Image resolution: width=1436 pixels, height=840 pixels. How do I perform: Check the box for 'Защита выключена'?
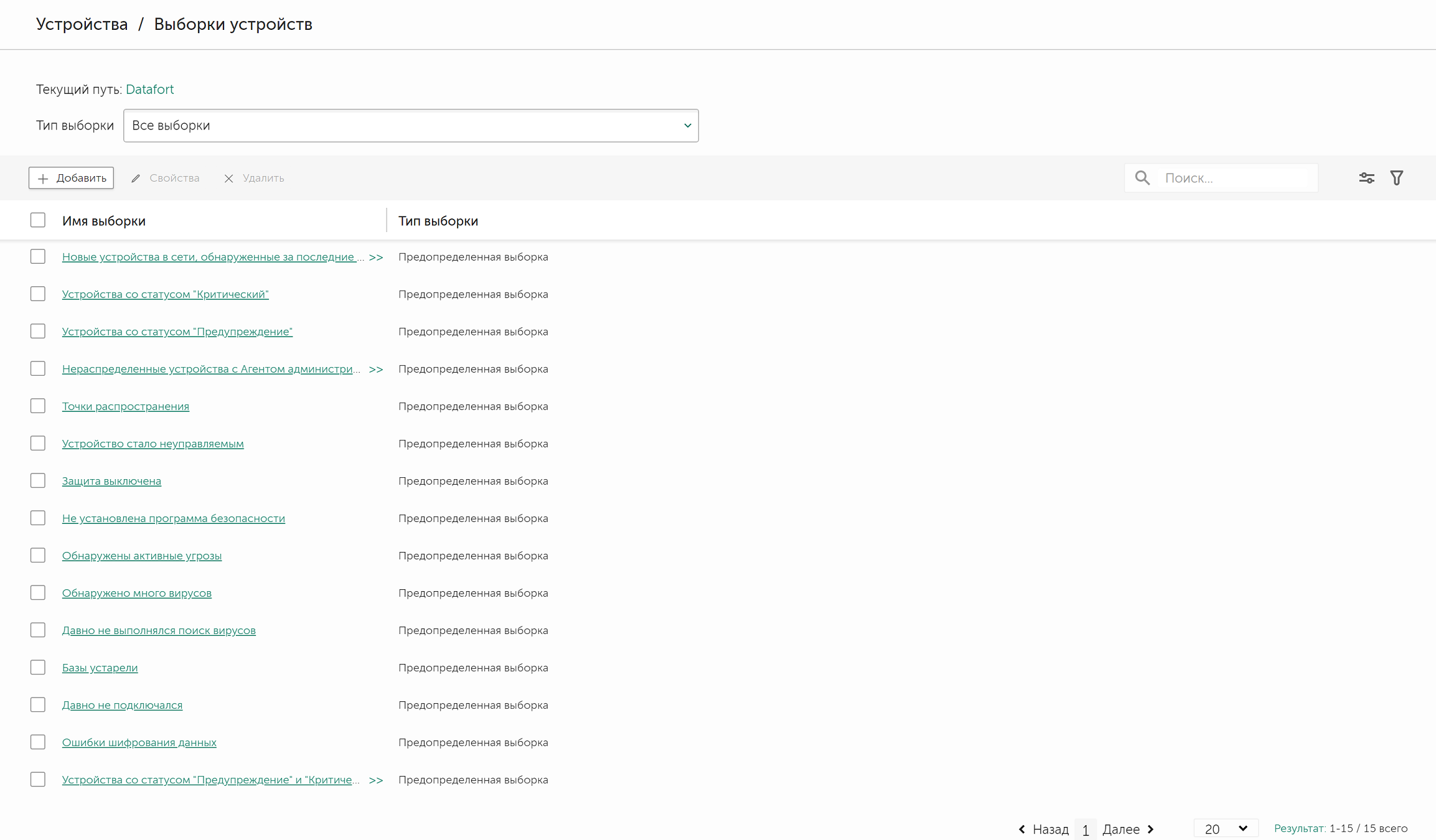pos(38,480)
